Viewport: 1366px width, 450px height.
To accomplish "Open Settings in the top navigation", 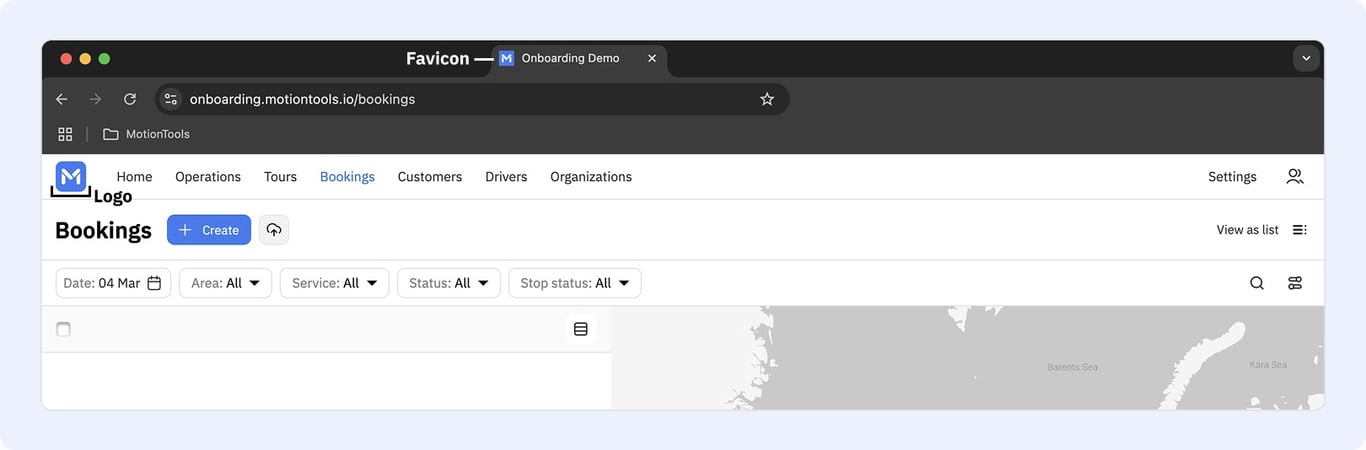I will pyautogui.click(x=1232, y=177).
